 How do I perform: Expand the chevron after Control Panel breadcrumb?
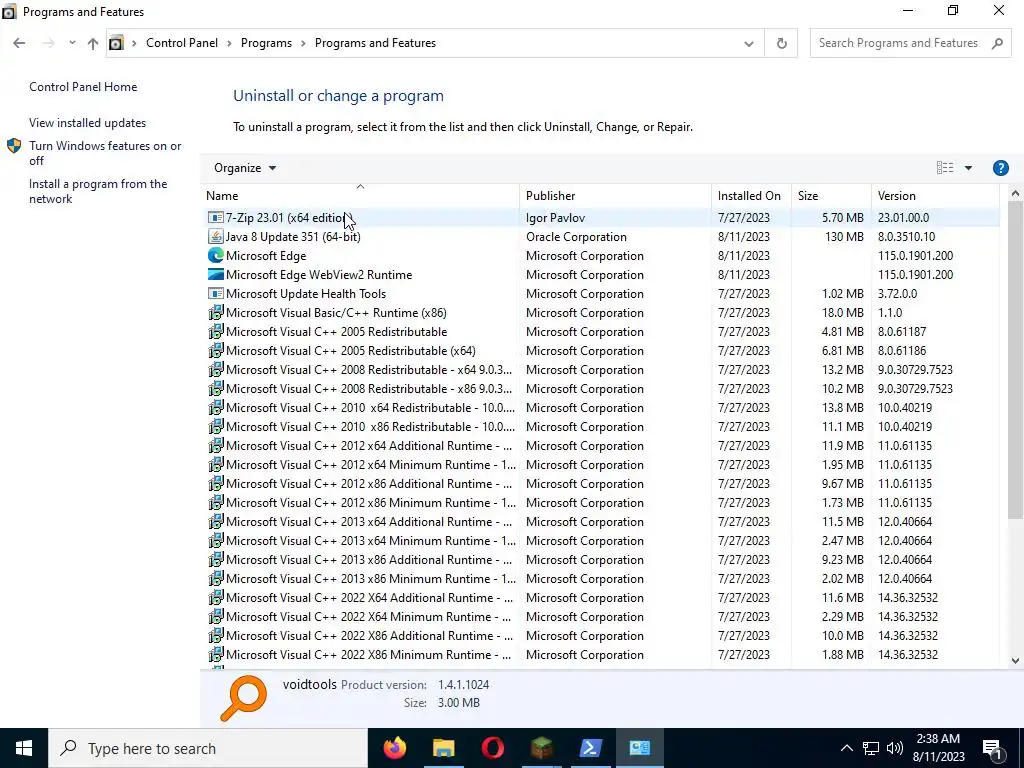229,43
